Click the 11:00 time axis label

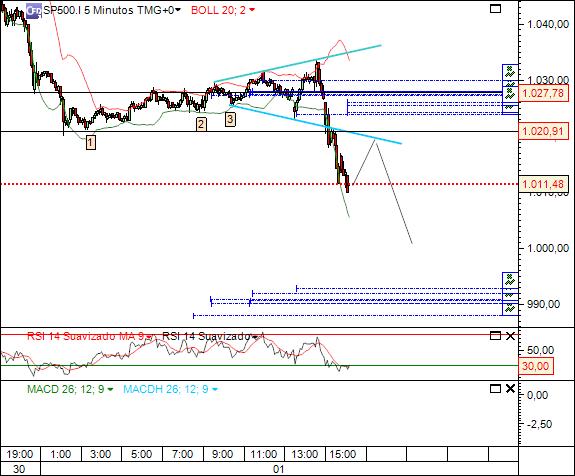pyautogui.click(x=264, y=454)
